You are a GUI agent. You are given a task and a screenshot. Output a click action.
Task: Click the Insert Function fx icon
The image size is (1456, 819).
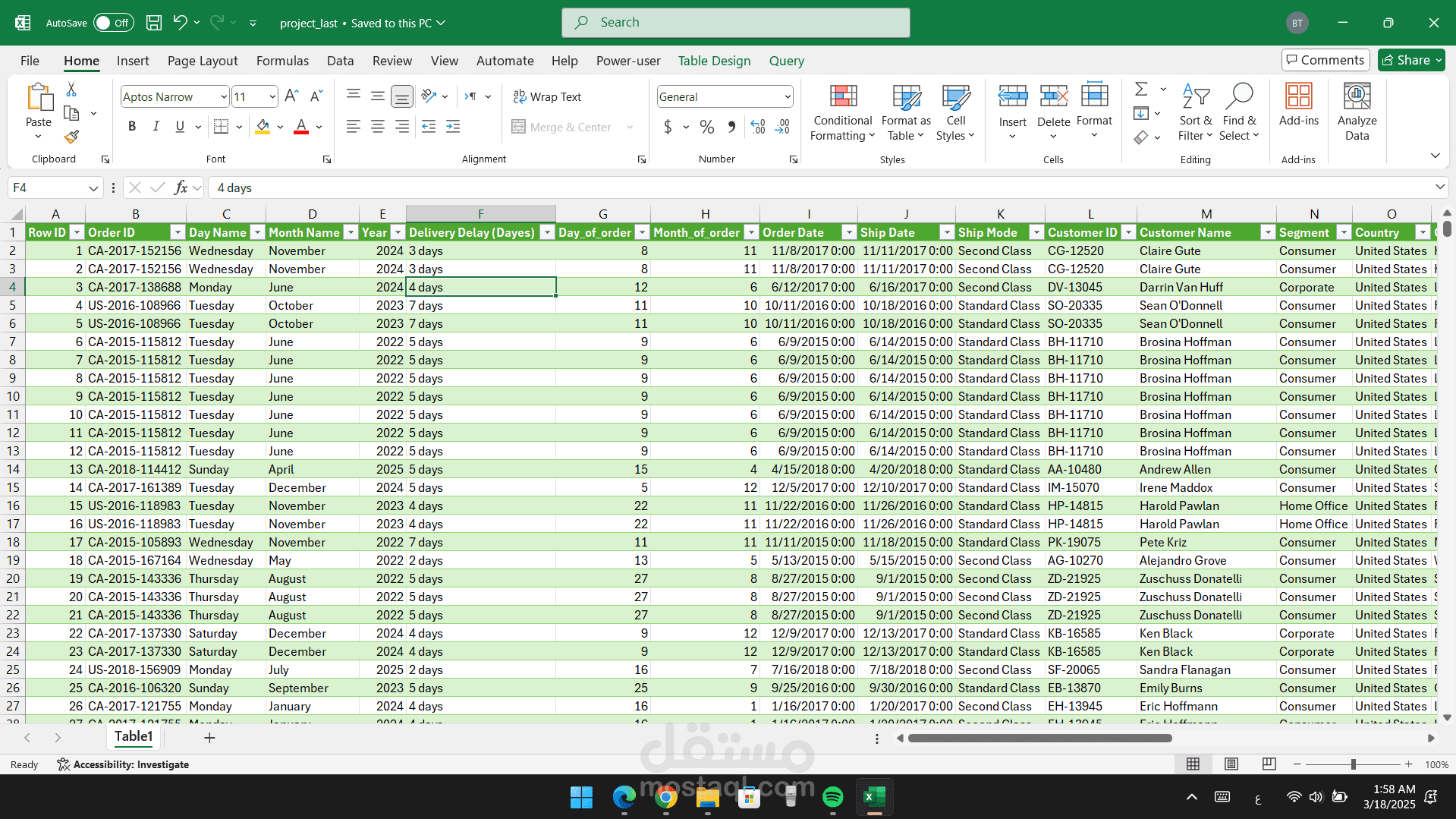pyautogui.click(x=181, y=187)
